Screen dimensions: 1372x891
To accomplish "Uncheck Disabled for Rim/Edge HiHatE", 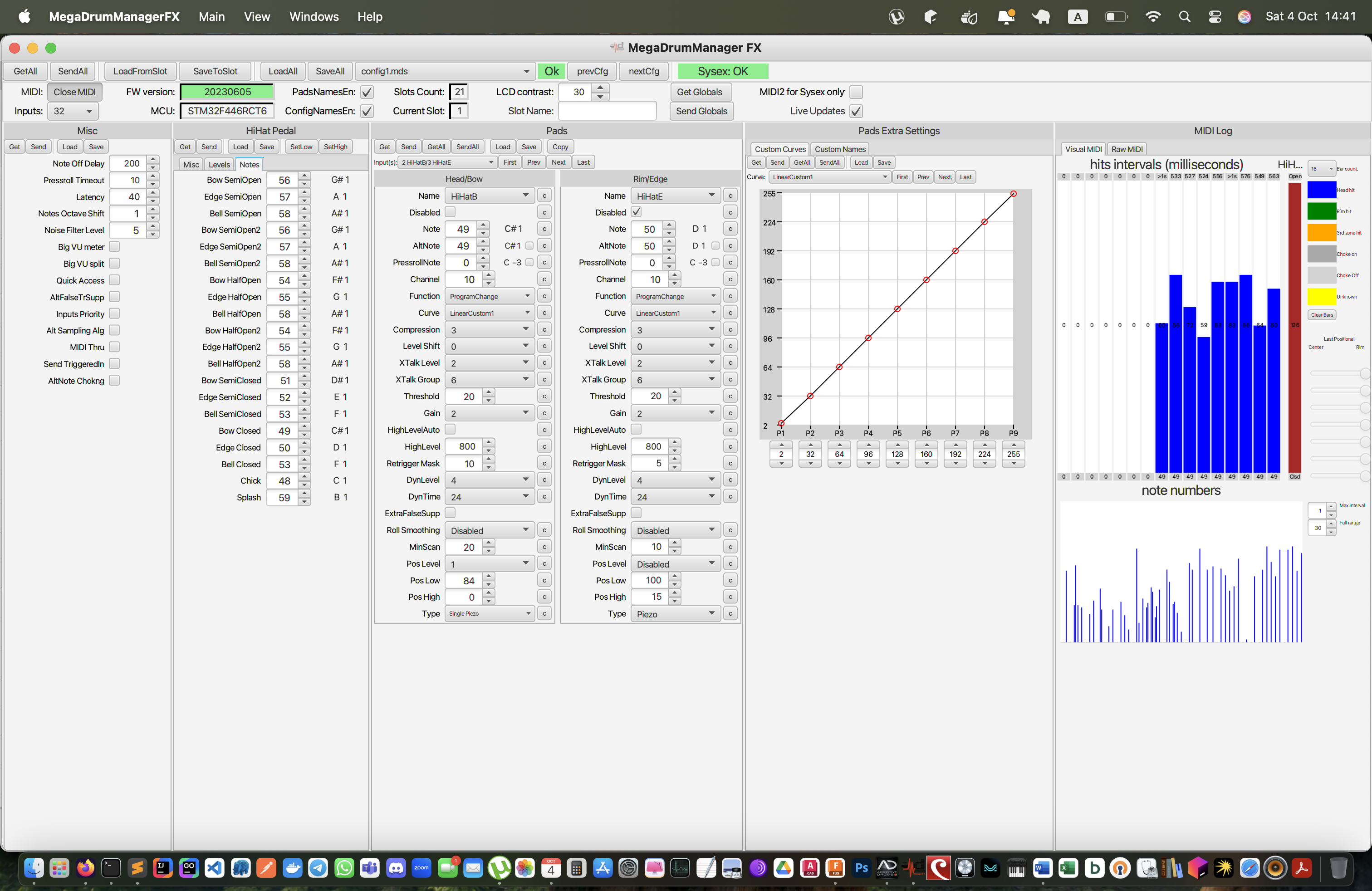I will [x=636, y=212].
